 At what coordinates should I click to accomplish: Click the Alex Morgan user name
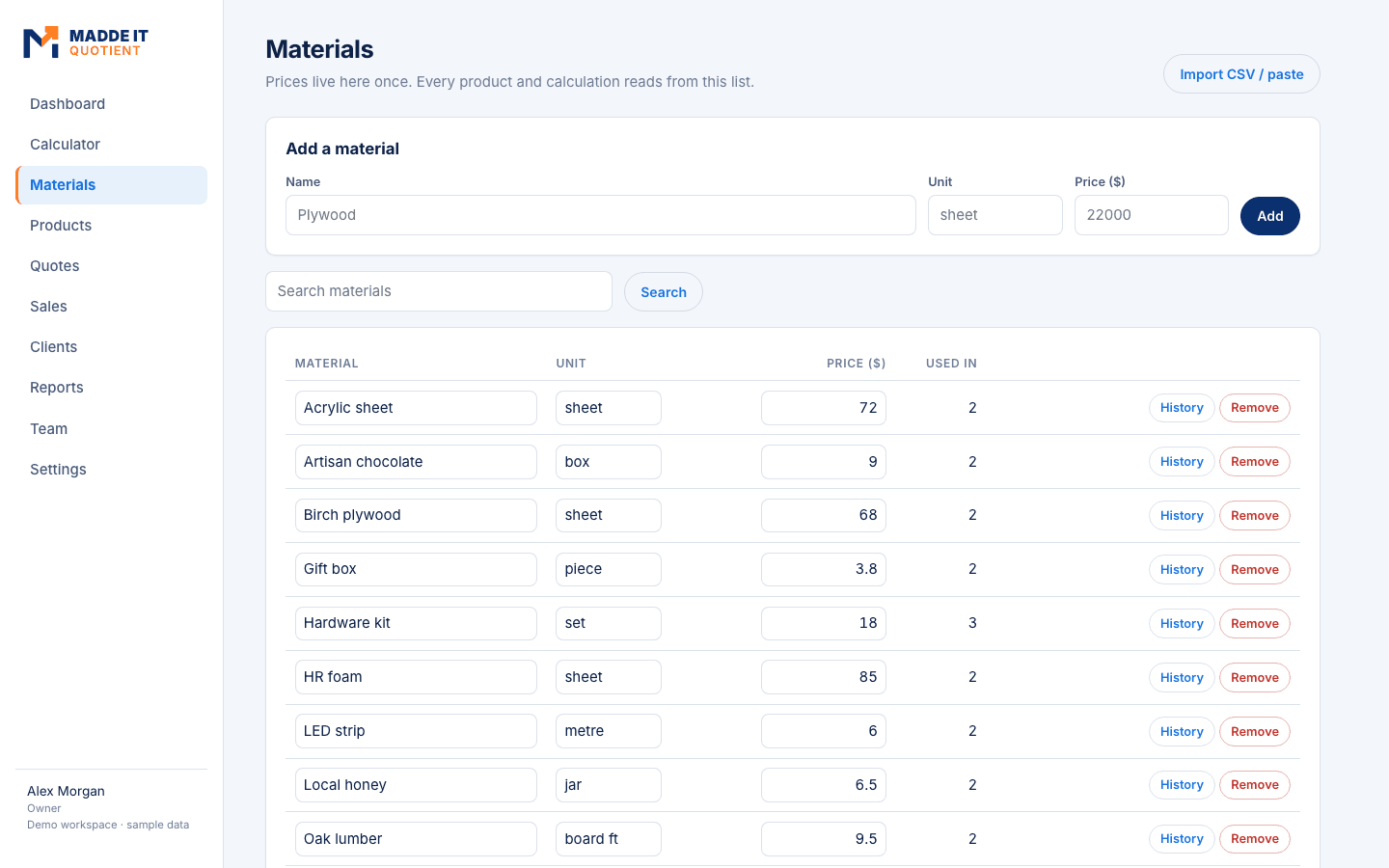(66, 791)
